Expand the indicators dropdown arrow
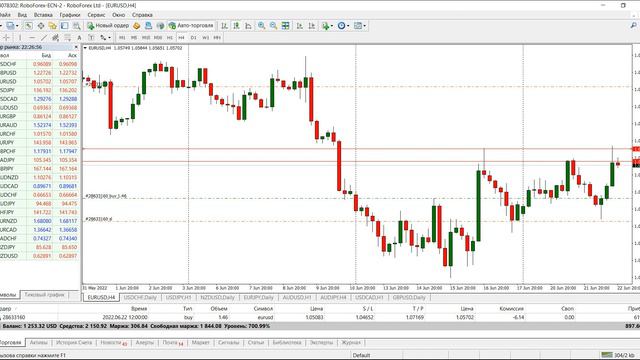Image resolution: width=640 pixels, height=360 pixels. (x=332, y=26)
